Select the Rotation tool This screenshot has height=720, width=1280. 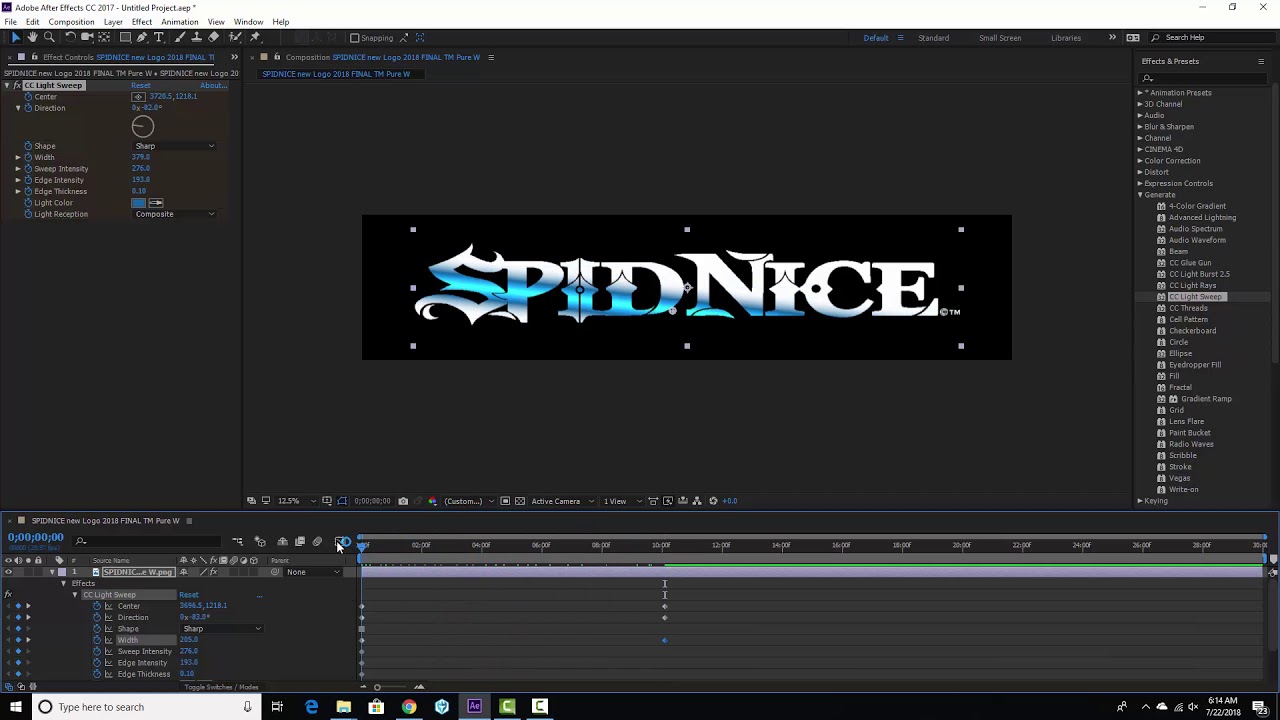[x=70, y=37]
